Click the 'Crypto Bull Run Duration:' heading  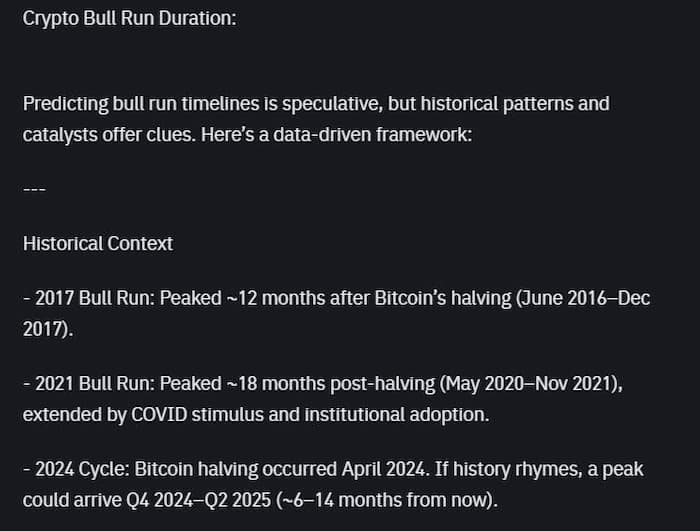(x=129, y=19)
